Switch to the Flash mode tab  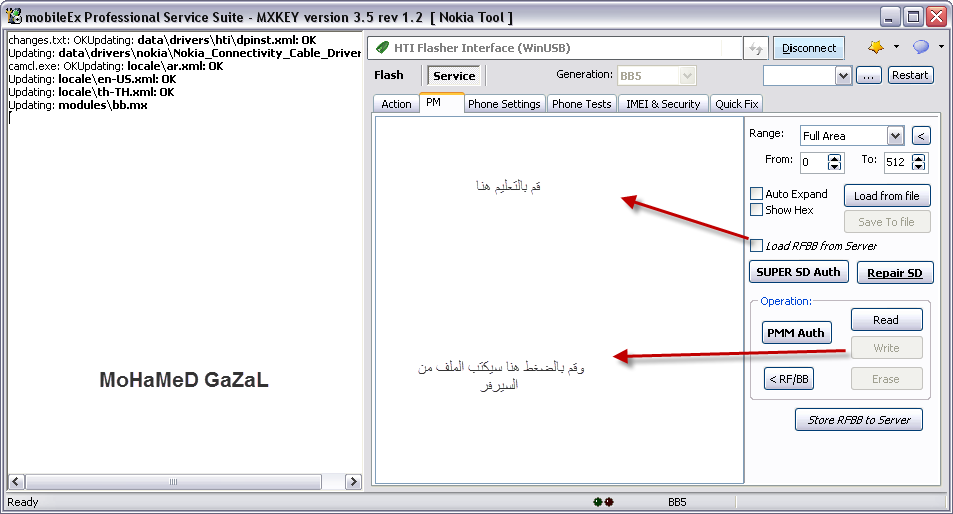389,75
